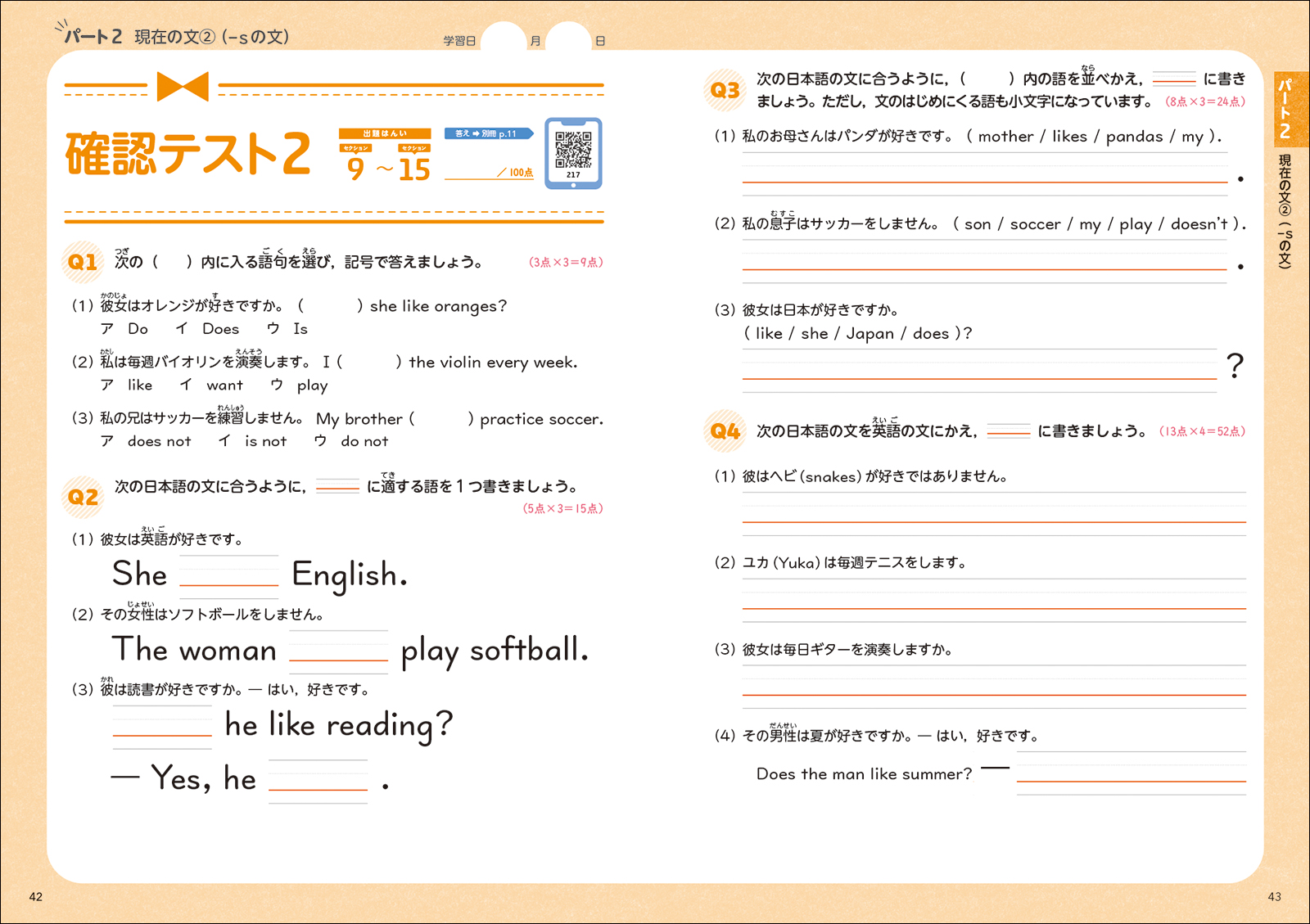Screen dimensions: 1310x924
Task: Click answer line for Q3 (1) mother/likes/pandas
Action: [x=985, y=174]
